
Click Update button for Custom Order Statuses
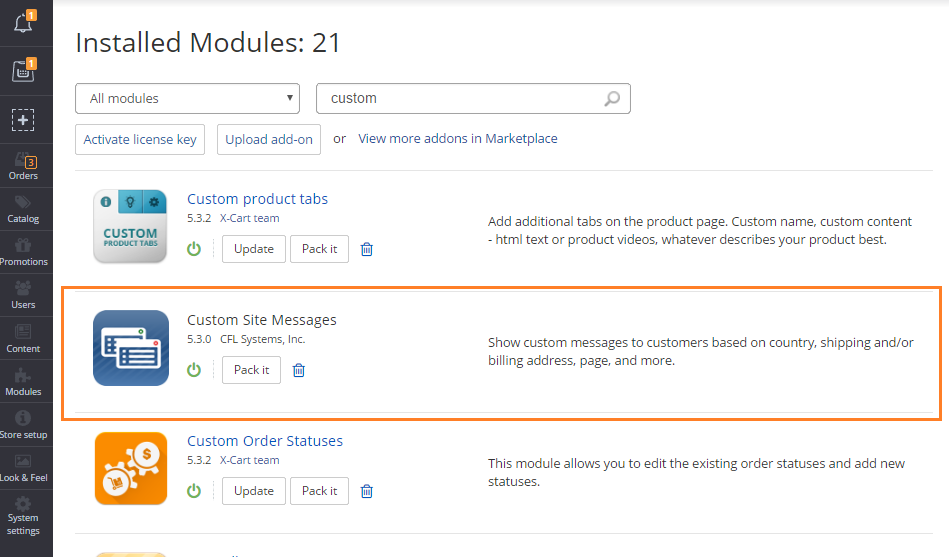click(254, 491)
